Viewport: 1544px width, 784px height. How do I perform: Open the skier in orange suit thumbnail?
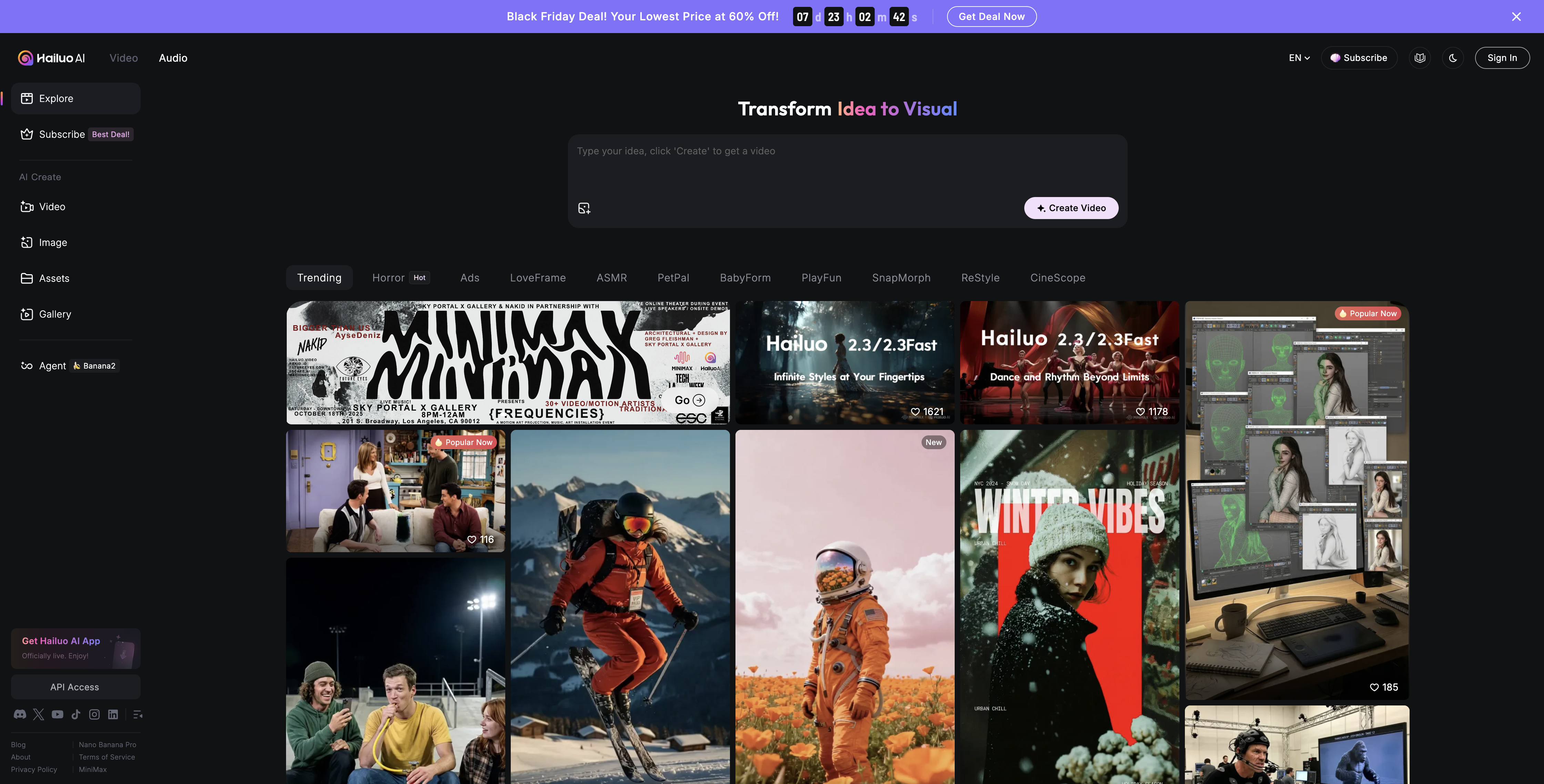click(620, 605)
